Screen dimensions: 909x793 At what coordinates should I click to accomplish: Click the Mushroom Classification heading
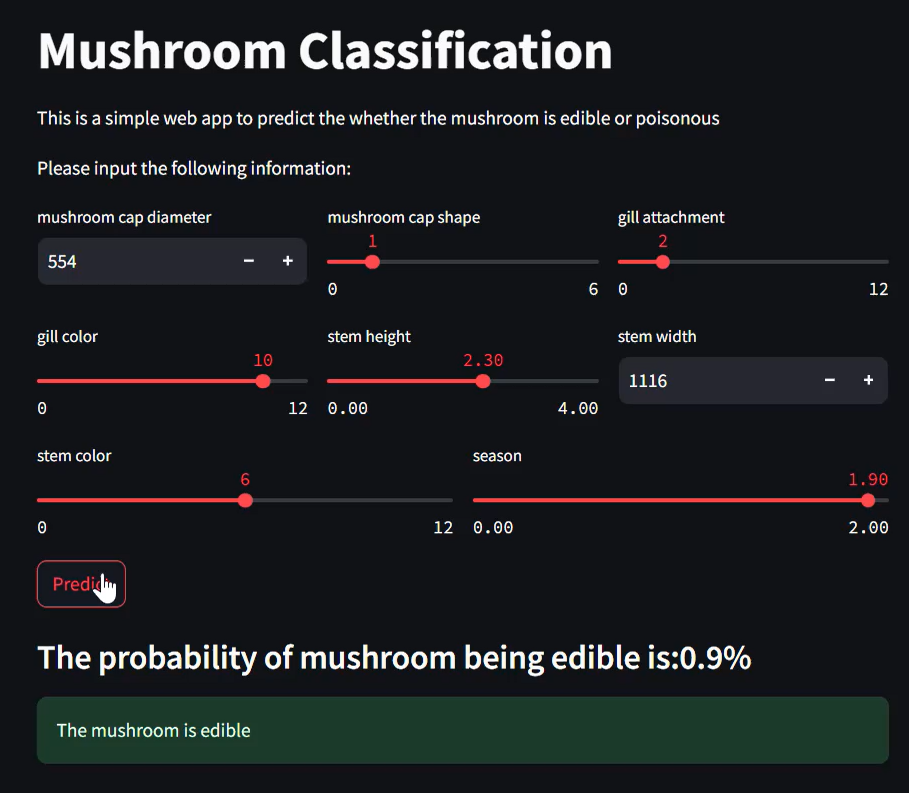click(325, 50)
